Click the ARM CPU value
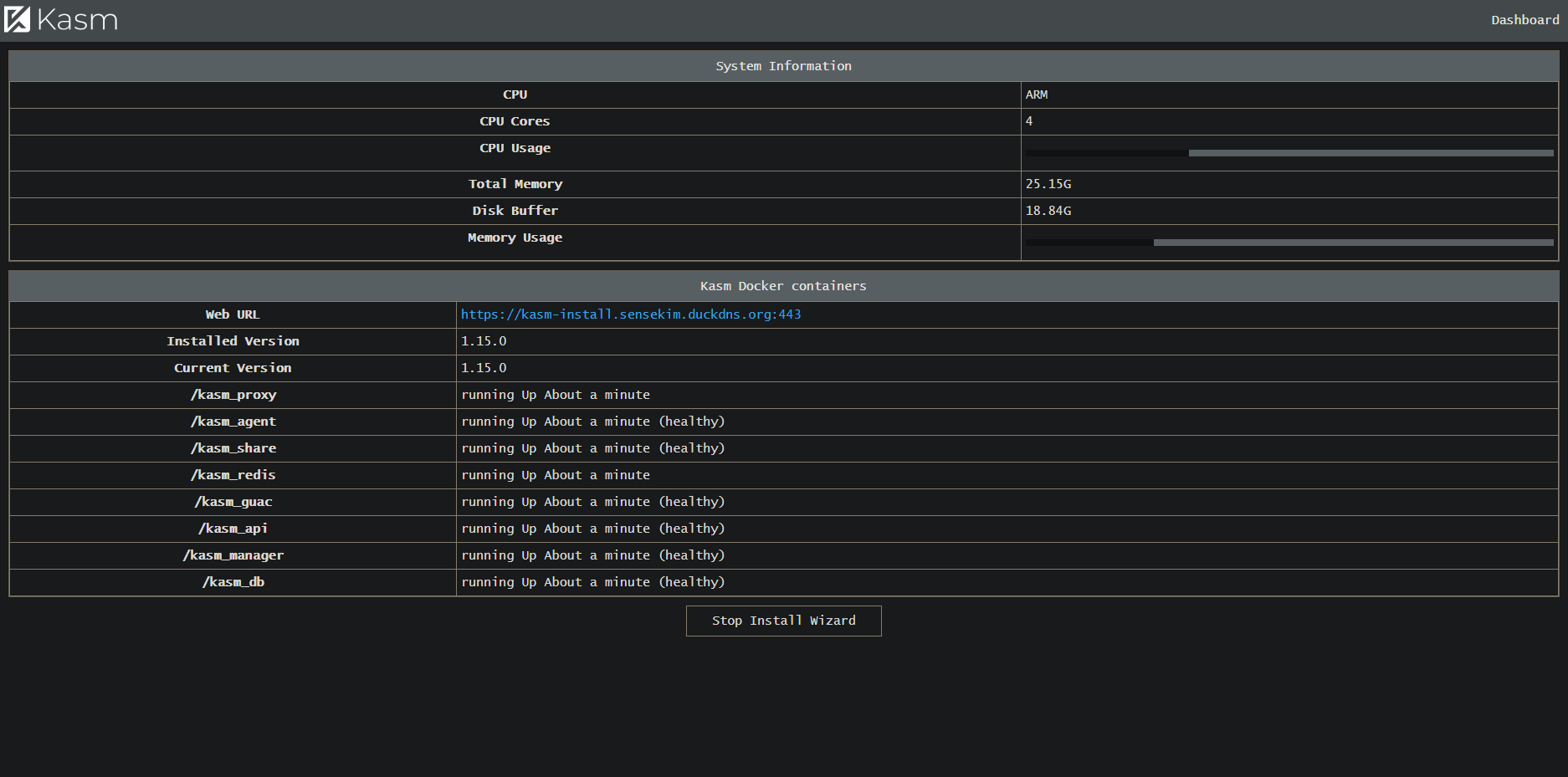The height and width of the screenshot is (777, 1568). [x=1037, y=95]
